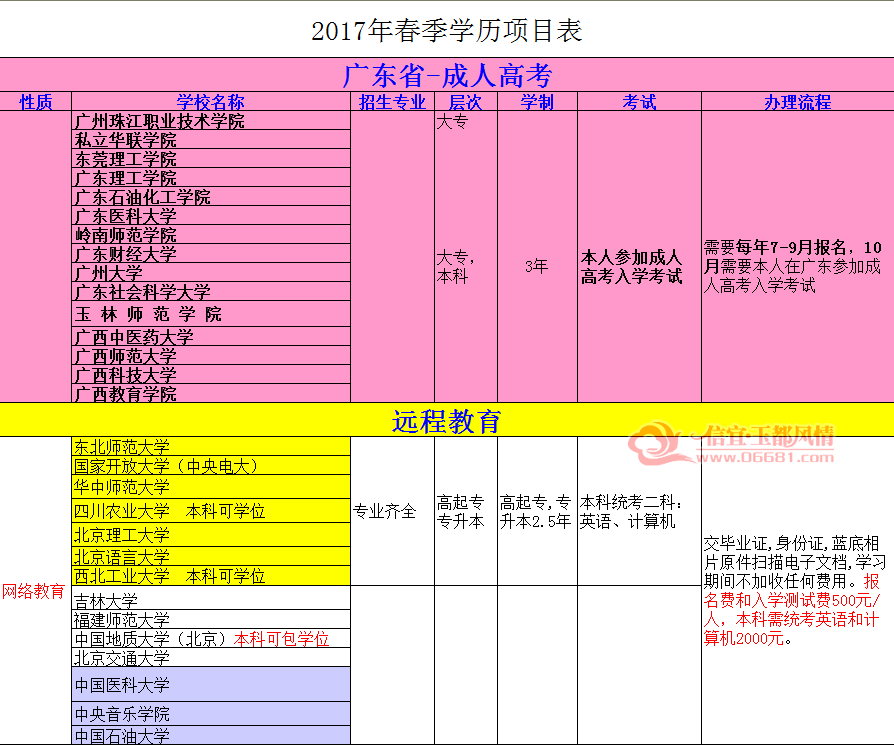Click the "国家开放大学（中央电大）" cell
This screenshot has height=745, width=894.
(211, 466)
